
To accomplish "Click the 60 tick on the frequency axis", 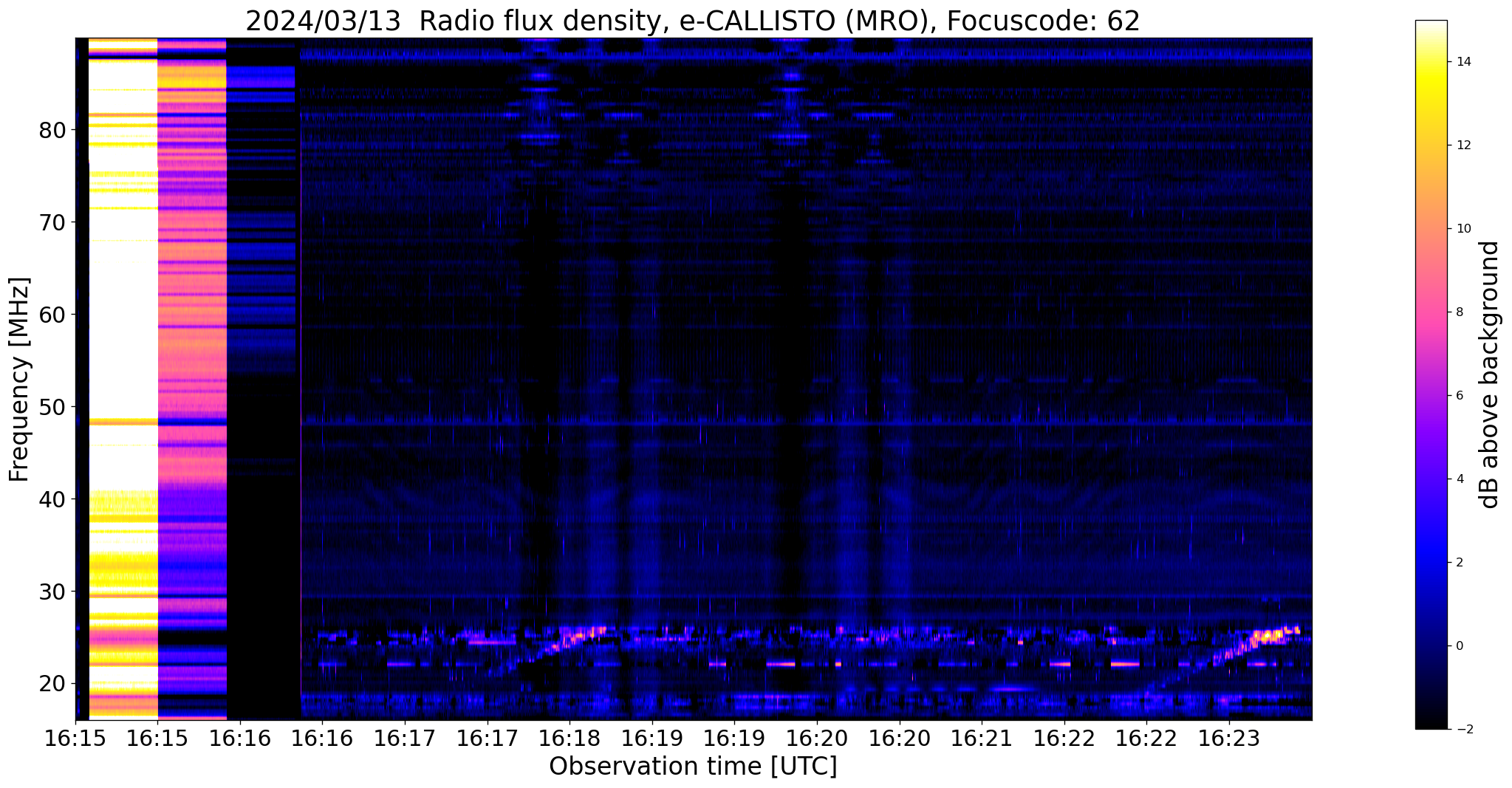I will click(52, 315).
